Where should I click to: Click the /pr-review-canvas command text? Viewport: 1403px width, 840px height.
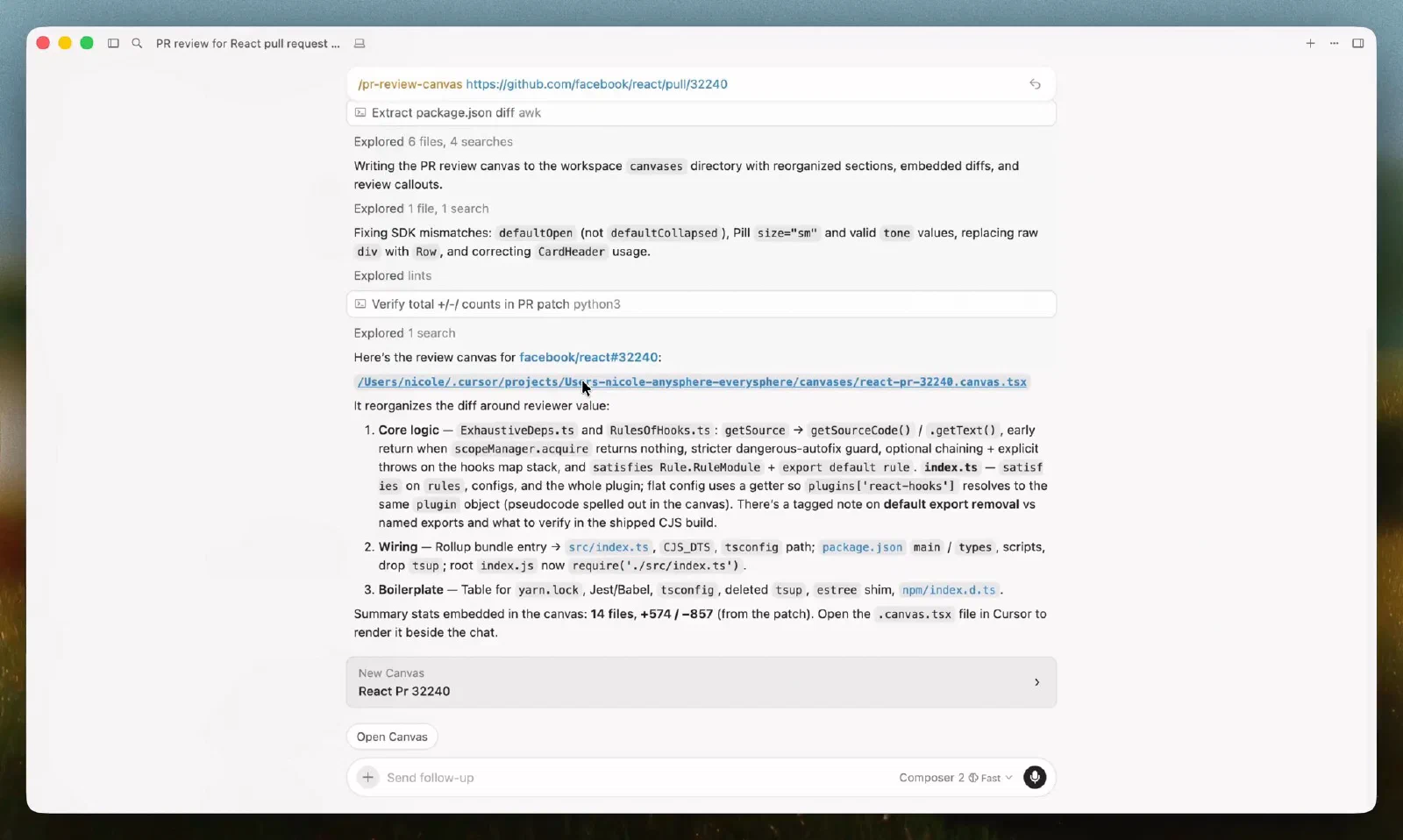click(410, 84)
